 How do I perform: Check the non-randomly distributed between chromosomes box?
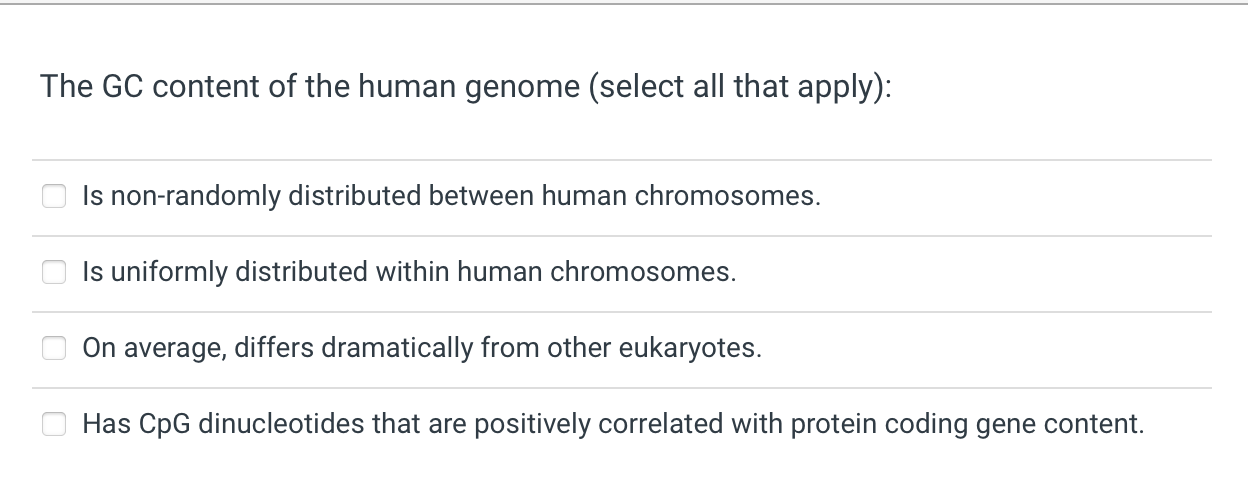(x=54, y=196)
